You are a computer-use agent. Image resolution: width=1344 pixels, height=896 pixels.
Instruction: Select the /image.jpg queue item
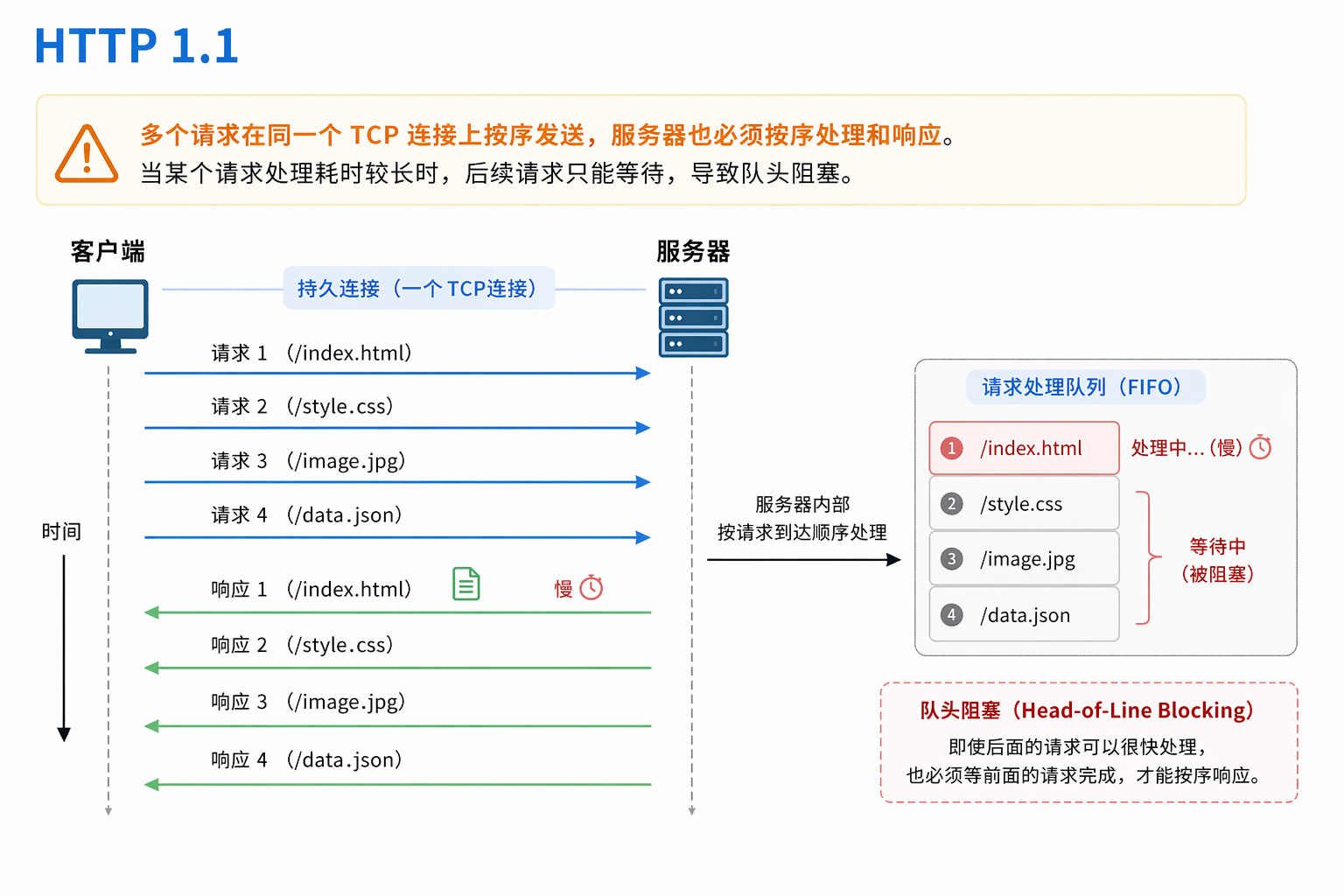point(1024,558)
